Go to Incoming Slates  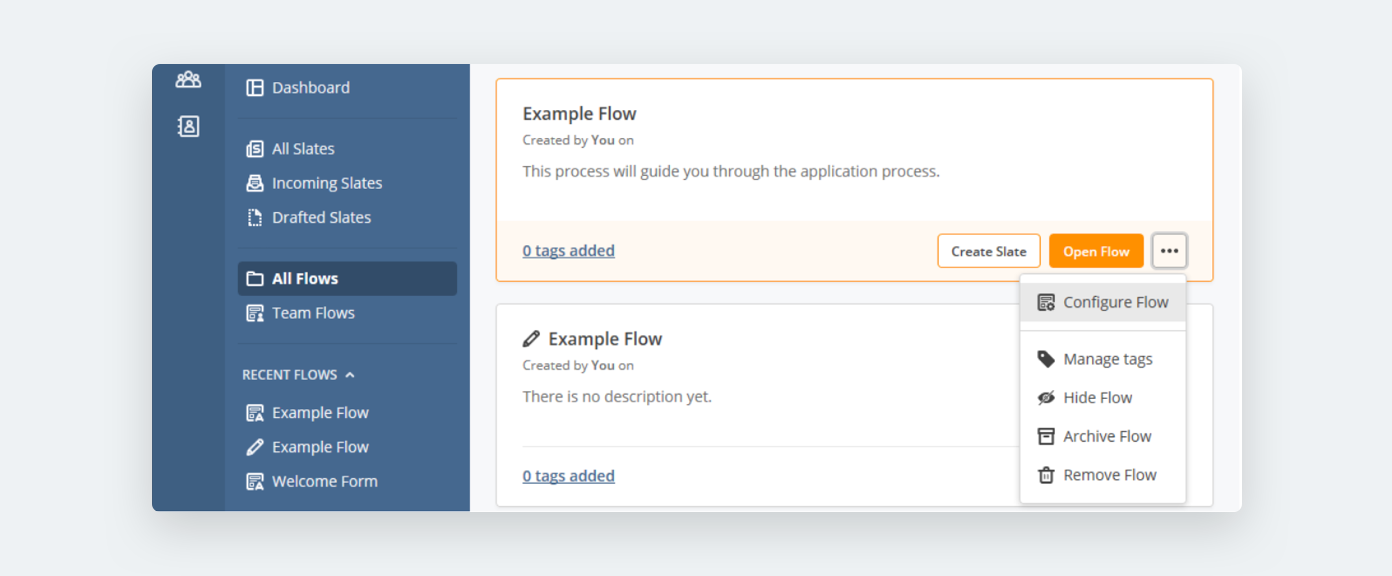[326, 183]
